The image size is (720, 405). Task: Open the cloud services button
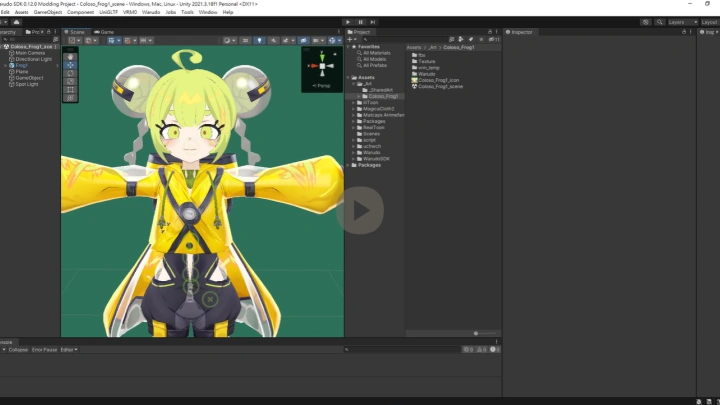[x=17, y=22]
